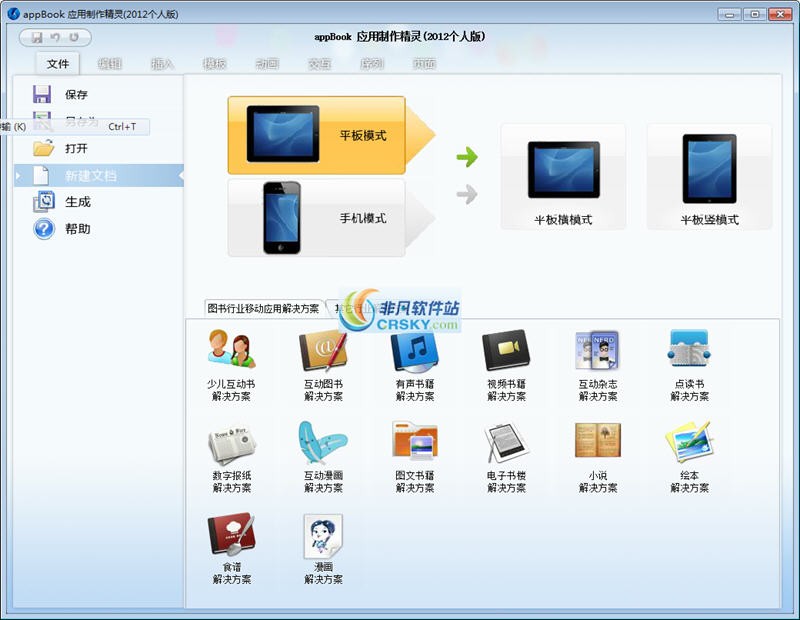Screen dimensions: 800x620
Task: Open the 互动图书 solution icon
Action: pos(323,365)
